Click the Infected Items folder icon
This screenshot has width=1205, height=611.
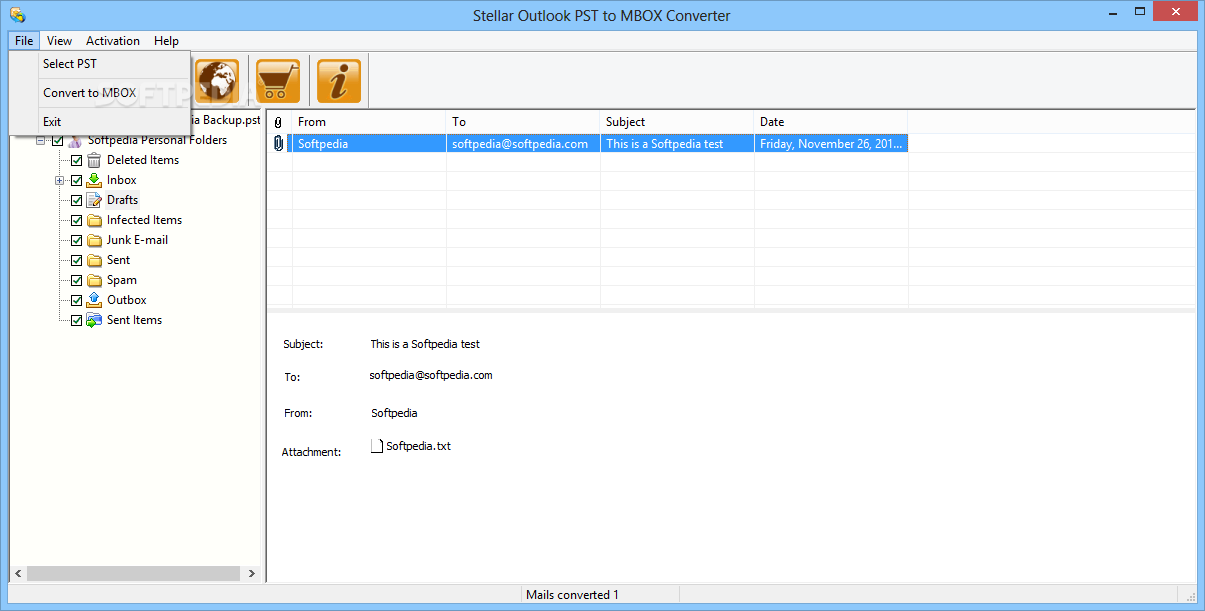click(x=94, y=220)
